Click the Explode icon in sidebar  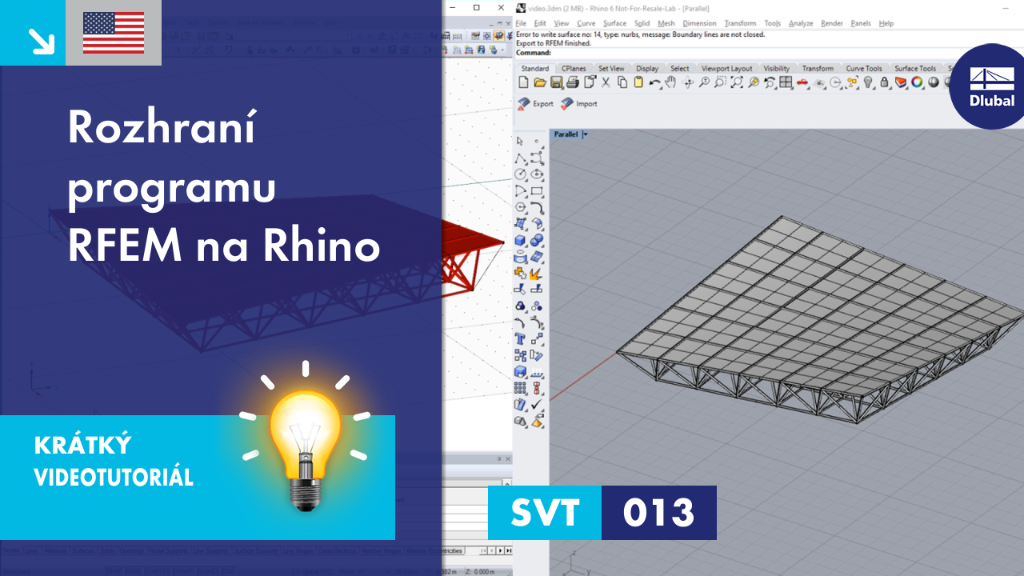pyautogui.click(x=536, y=273)
